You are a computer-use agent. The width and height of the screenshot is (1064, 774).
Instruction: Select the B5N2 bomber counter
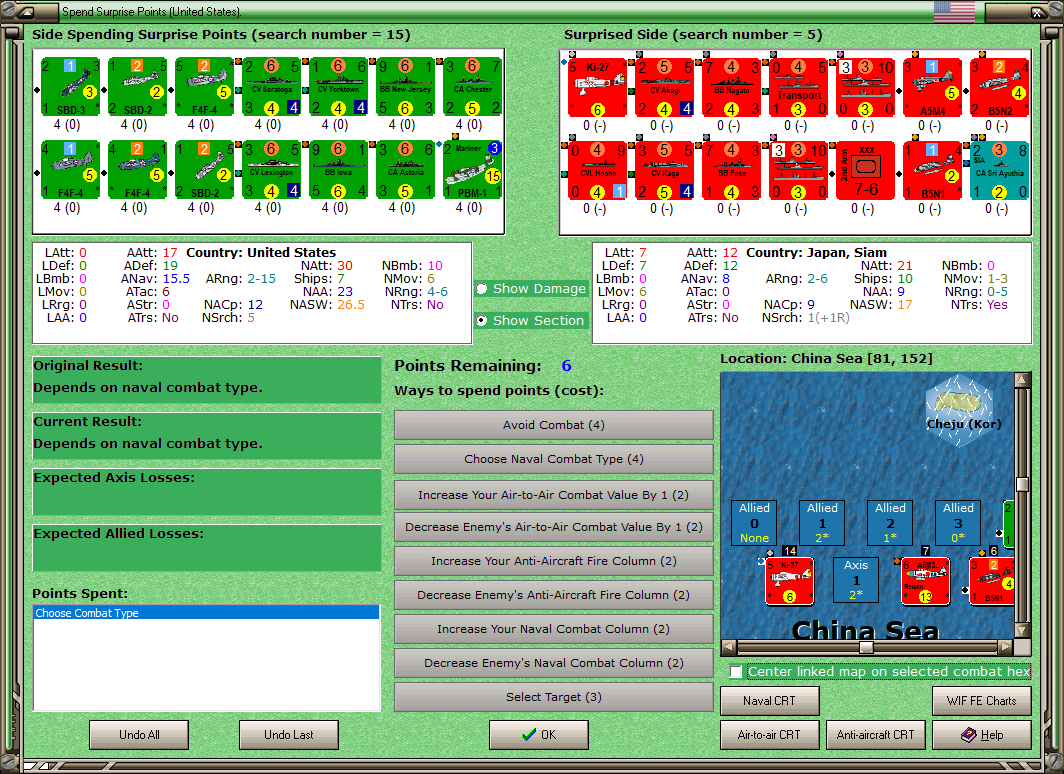coord(1000,88)
